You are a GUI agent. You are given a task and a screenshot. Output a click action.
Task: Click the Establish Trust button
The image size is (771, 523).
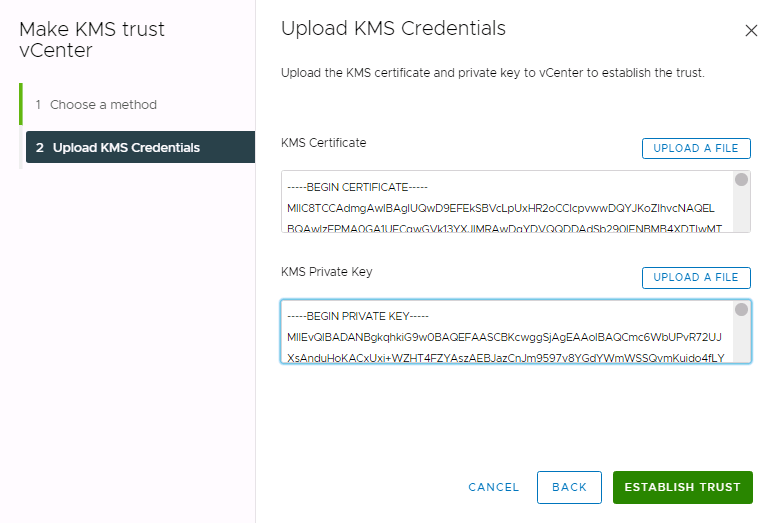coord(682,487)
